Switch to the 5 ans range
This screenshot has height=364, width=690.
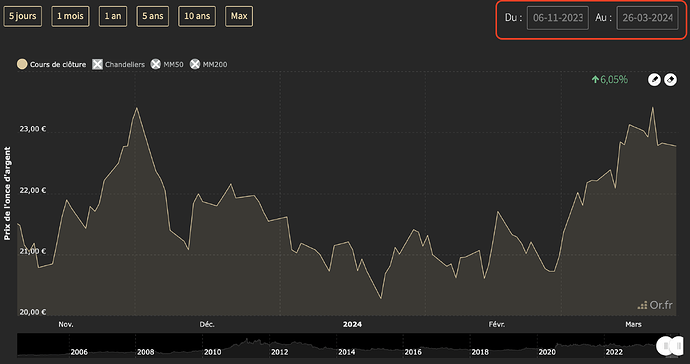(153, 16)
